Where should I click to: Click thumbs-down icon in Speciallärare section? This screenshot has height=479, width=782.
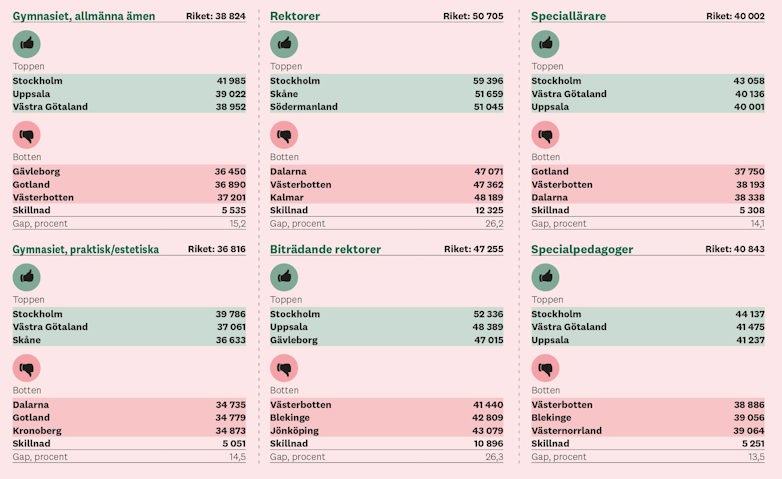[545, 136]
